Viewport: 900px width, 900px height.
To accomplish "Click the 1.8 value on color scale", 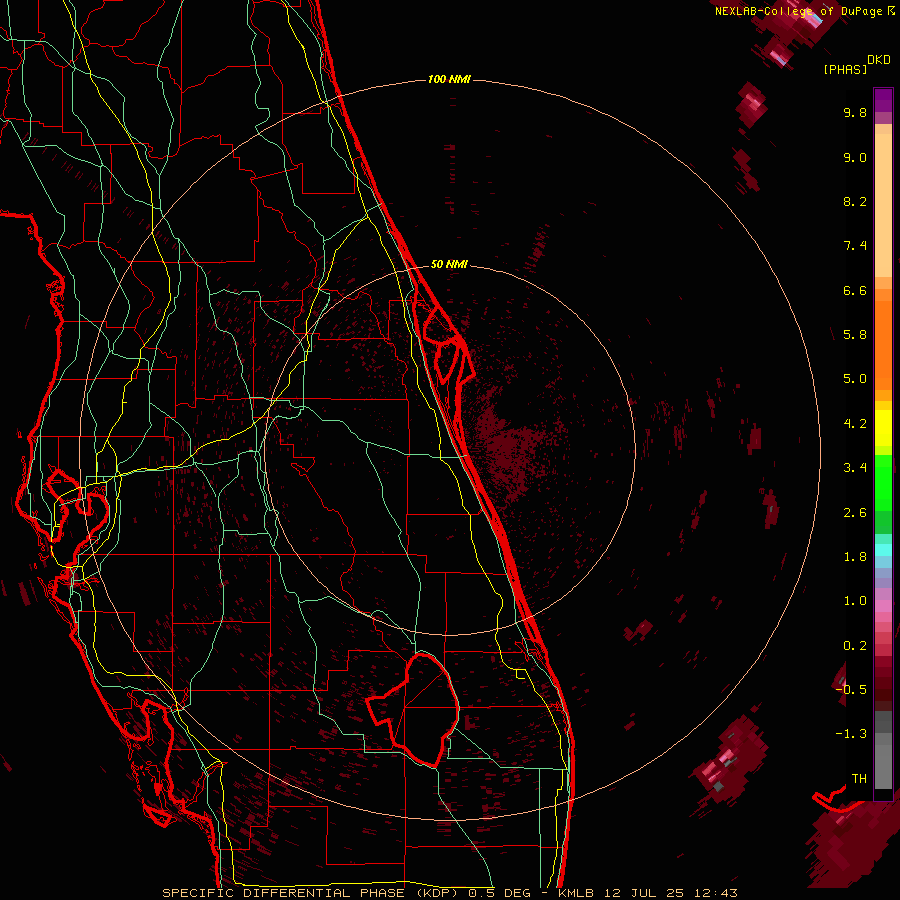I will 855,557.
